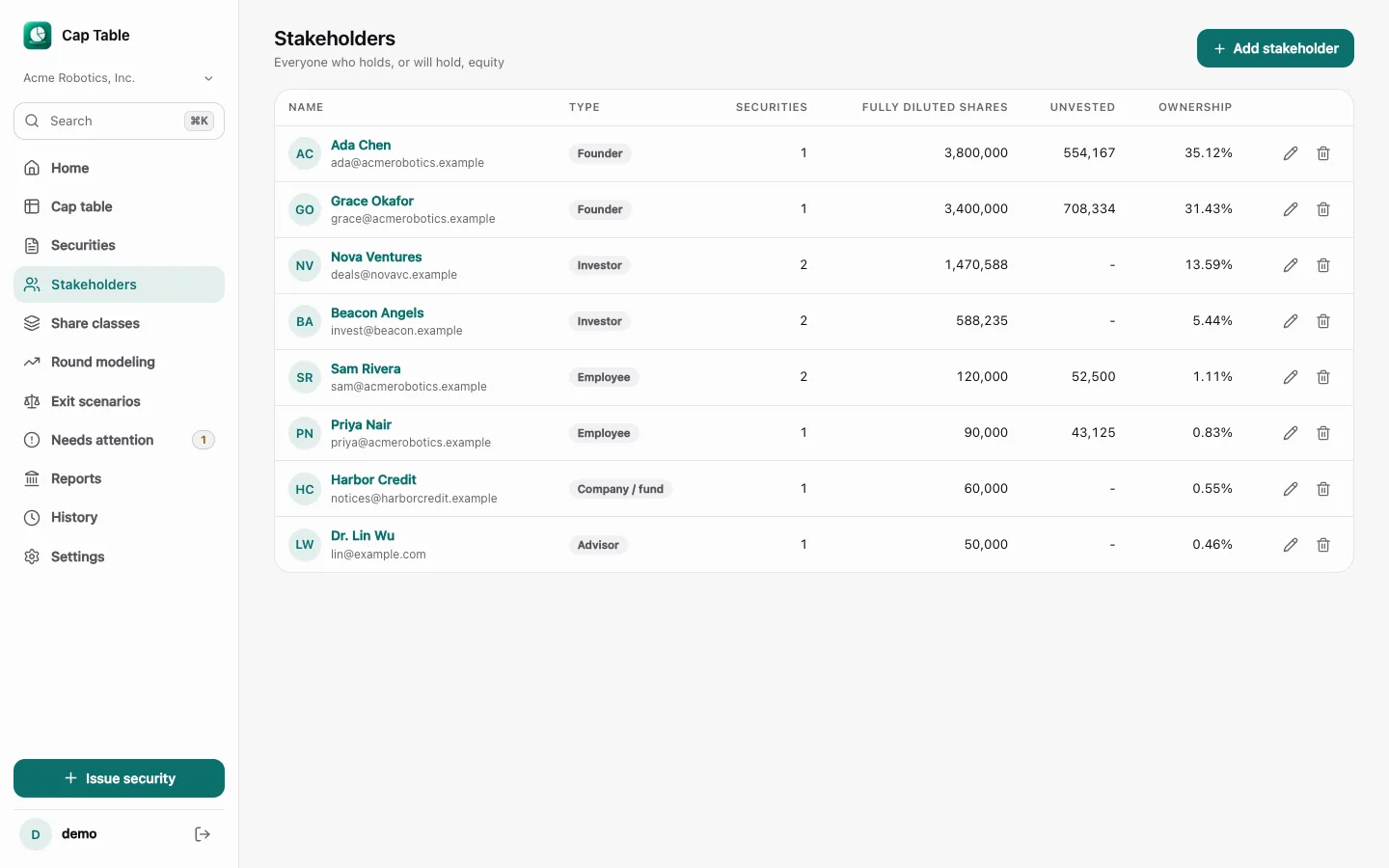Go to Home in sidebar

pyautogui.click(x=119, y=168)
